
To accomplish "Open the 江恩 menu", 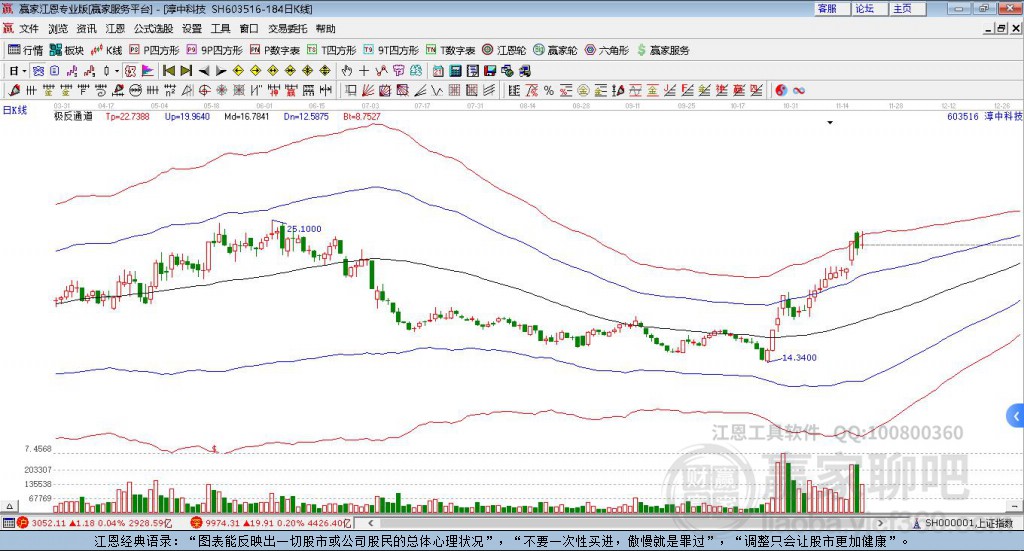I will pos(115,29).
